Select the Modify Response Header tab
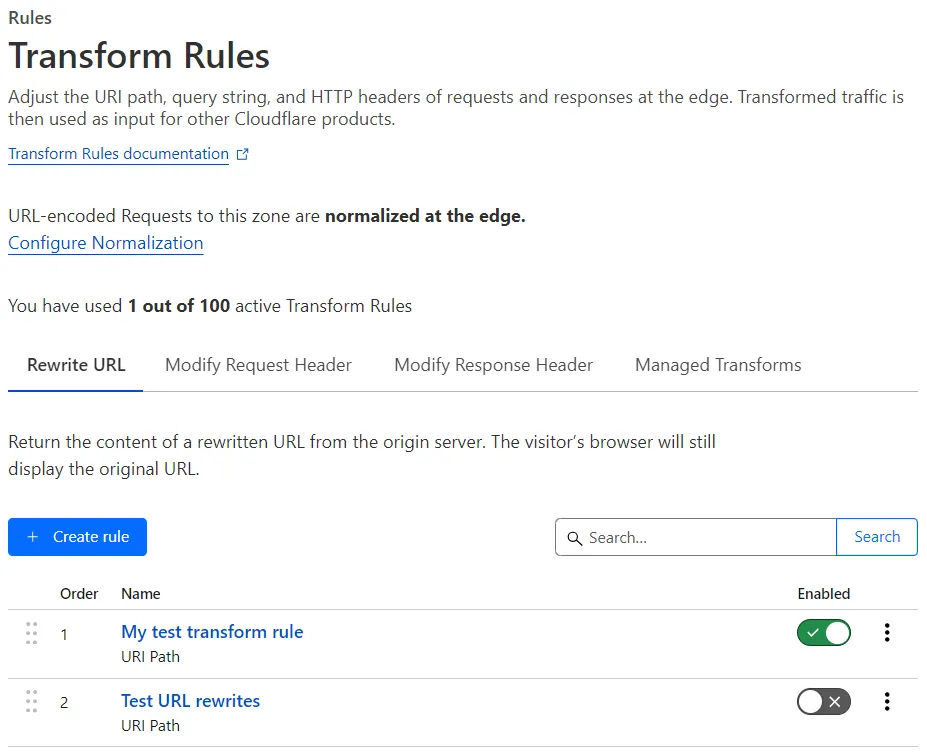Image resolution: width=927 pixels, height=755 pixels. (493, 365)
